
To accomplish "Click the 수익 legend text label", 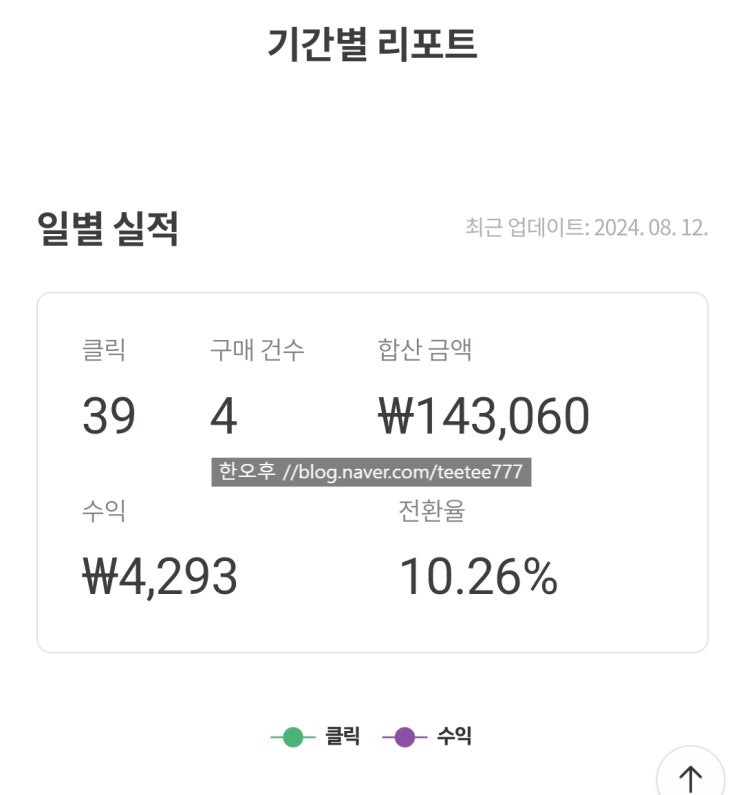I will pos(454,738).
